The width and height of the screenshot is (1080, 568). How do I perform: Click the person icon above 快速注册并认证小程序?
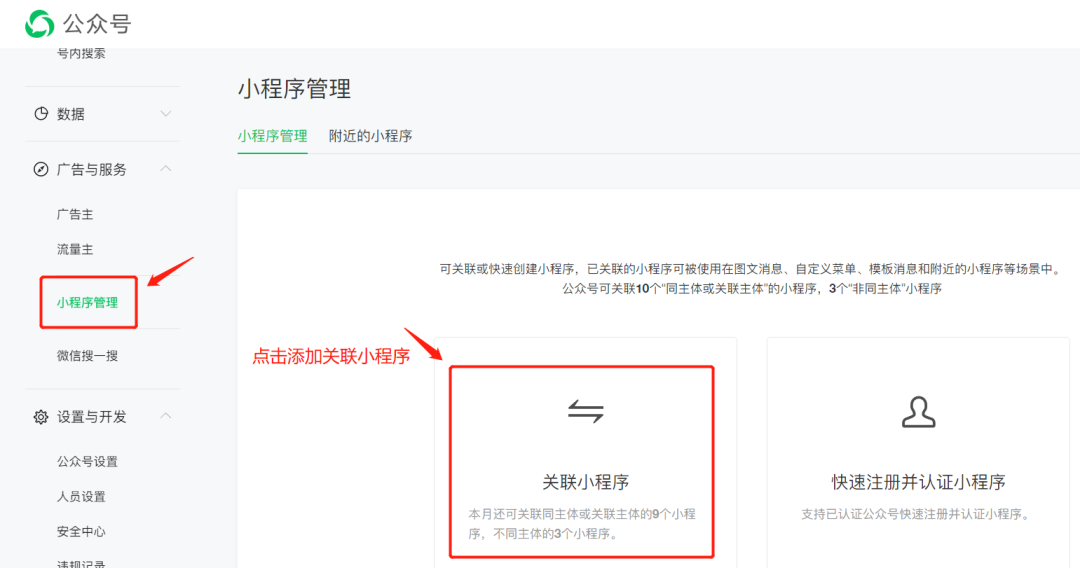pos(918,412)
